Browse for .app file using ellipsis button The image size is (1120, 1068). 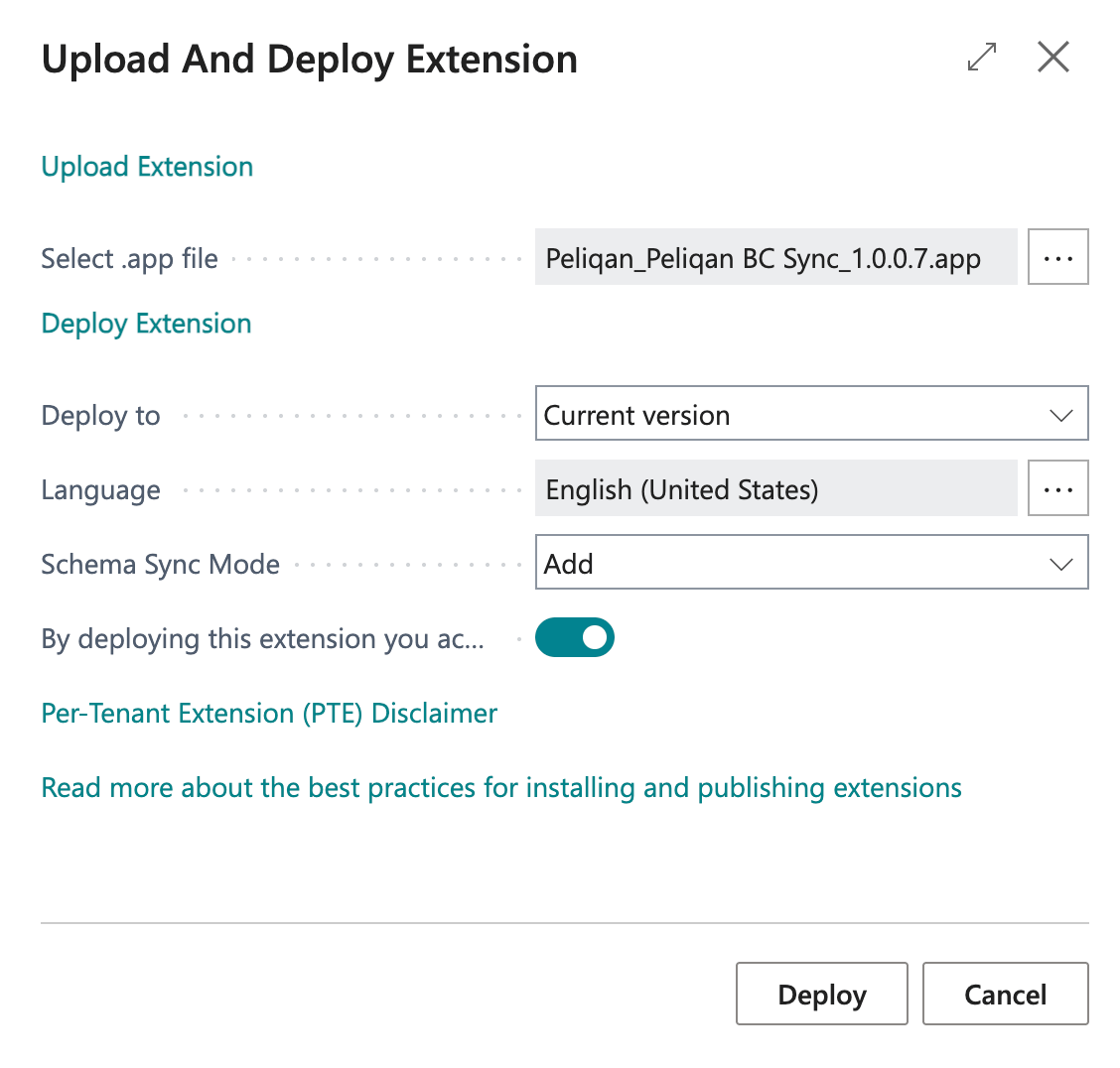pos(1057,257)
